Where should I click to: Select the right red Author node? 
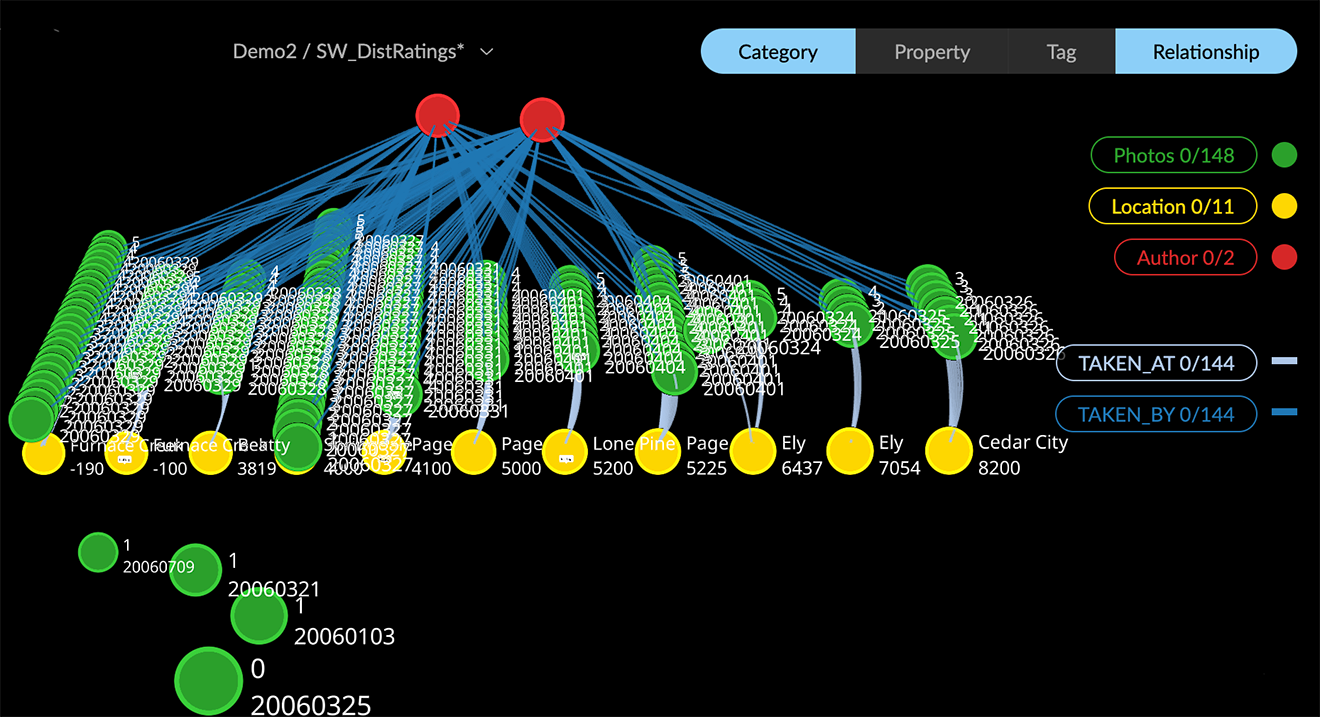[542, 119]
